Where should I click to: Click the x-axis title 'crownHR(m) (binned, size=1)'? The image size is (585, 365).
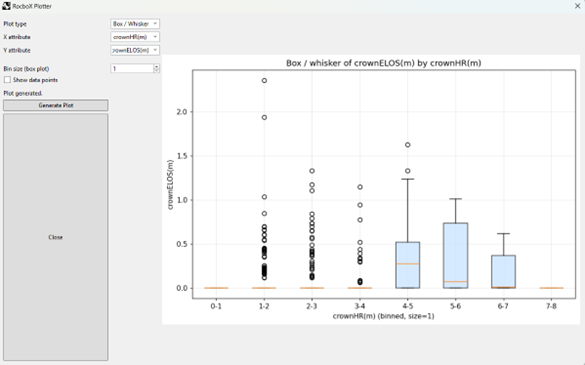pyautogui.click(x=384, y=316)
